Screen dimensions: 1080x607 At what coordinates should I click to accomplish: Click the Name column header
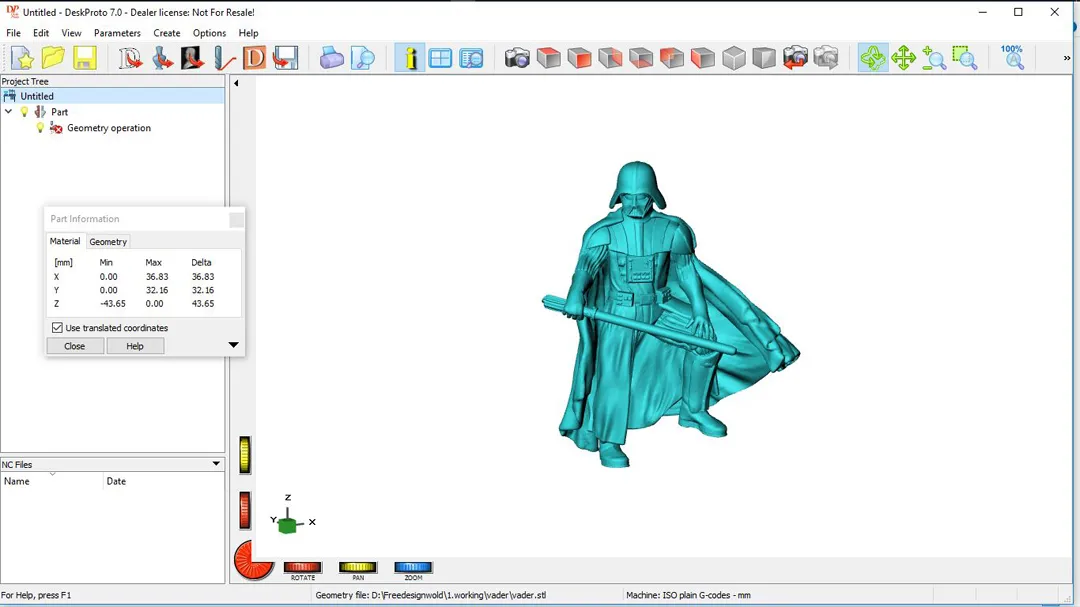(52, 481)
